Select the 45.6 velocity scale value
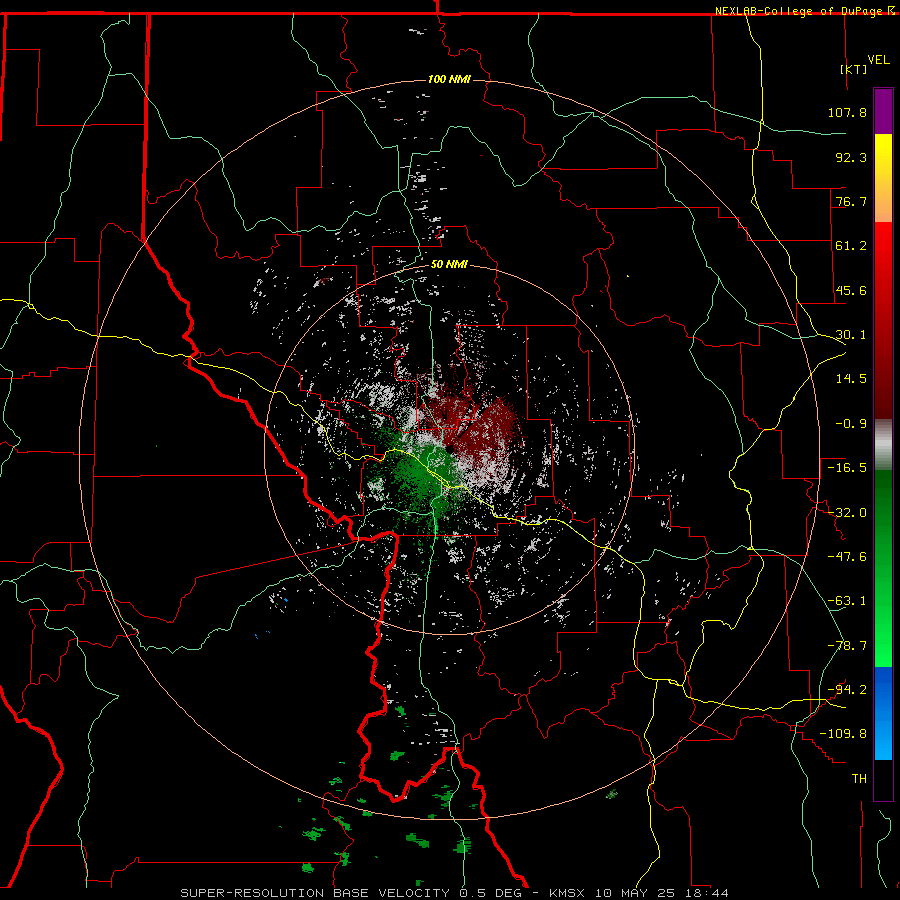Image resolution: width=900 pixels, height=900 pixels. 851,290
